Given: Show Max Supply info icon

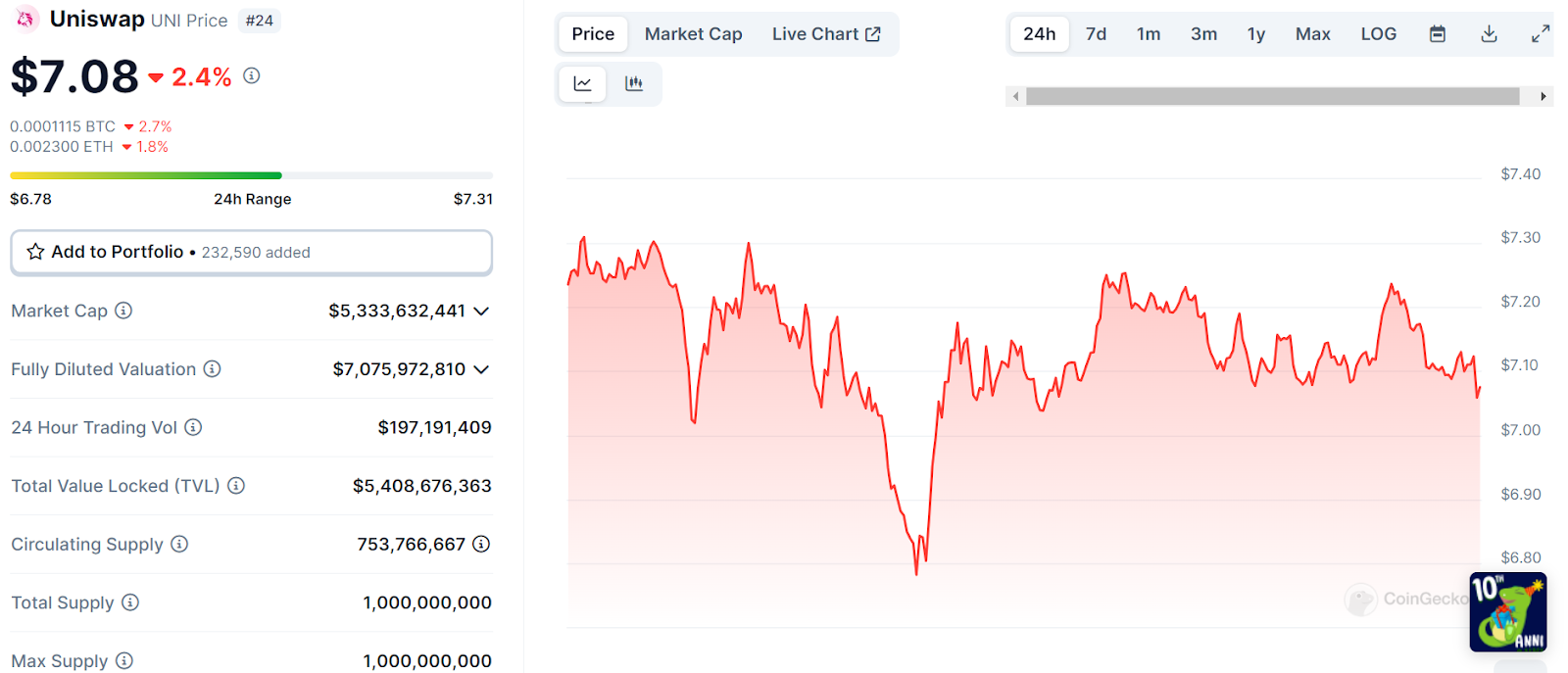Looking at the screenshot, I should 124,660.
